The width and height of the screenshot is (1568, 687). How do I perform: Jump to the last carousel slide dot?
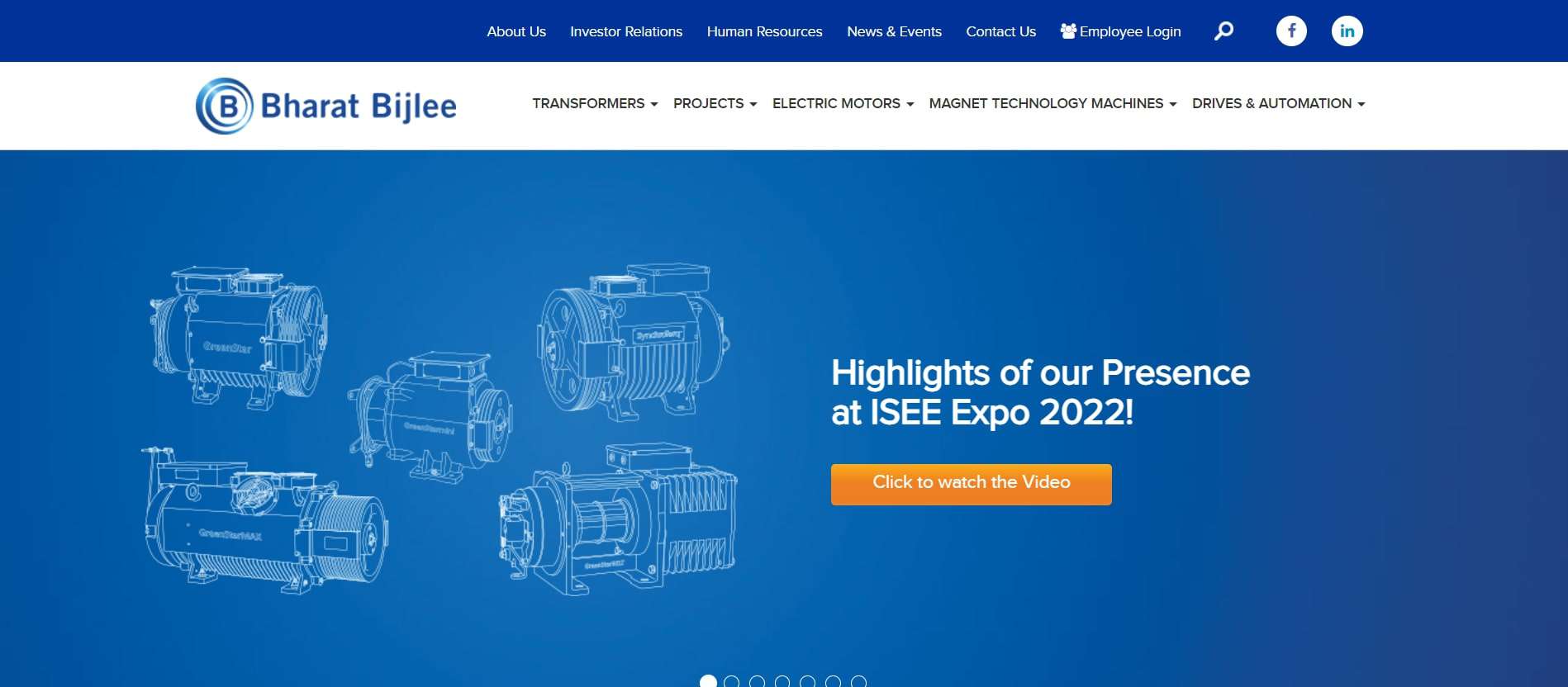[858, 681]
